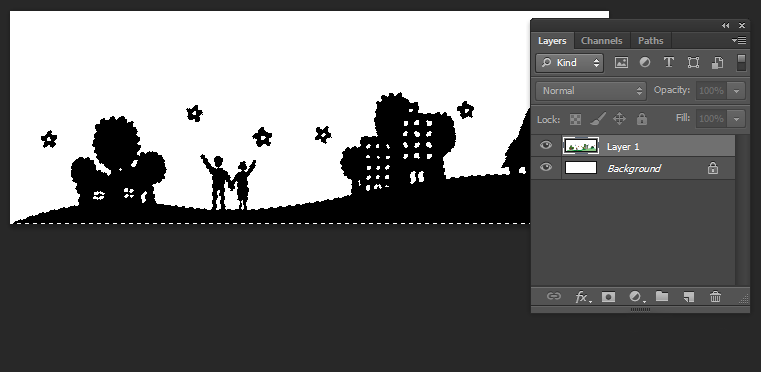Hide Layer 1 visibility
This screenshot has height=372, width=761.
point(546,145)
